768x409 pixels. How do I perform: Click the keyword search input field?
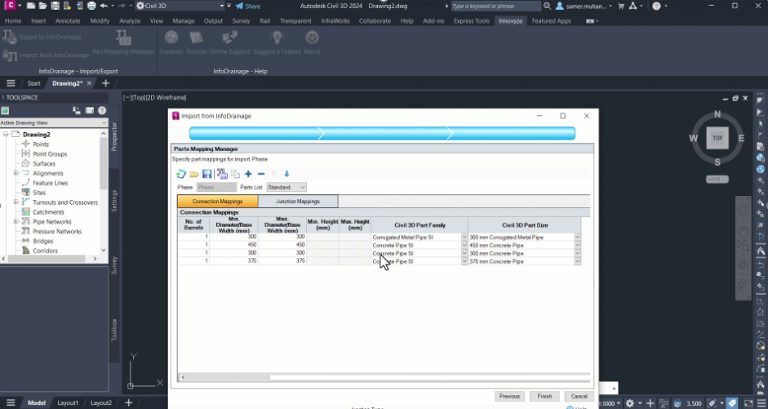coord(496,6)
